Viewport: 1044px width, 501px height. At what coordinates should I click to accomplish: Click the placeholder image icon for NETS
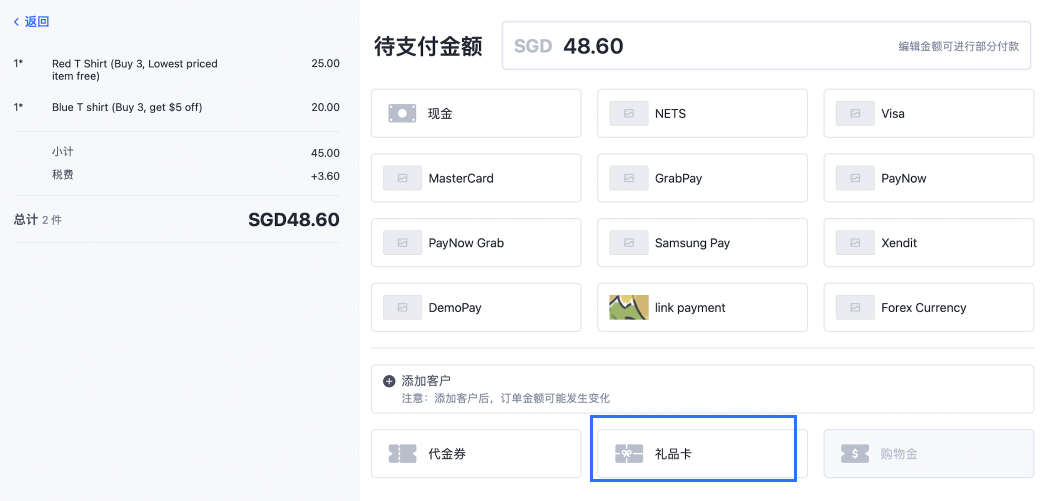(629, 113)
